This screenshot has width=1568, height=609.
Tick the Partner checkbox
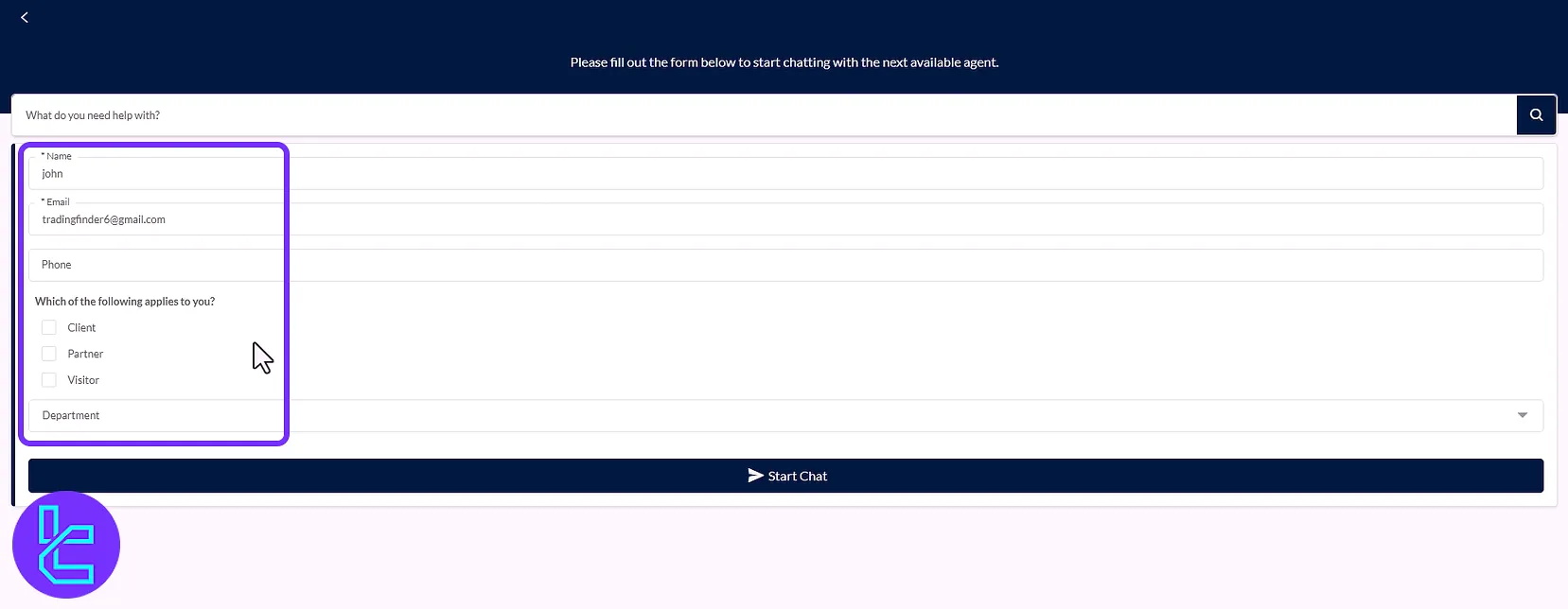[49, 354]
